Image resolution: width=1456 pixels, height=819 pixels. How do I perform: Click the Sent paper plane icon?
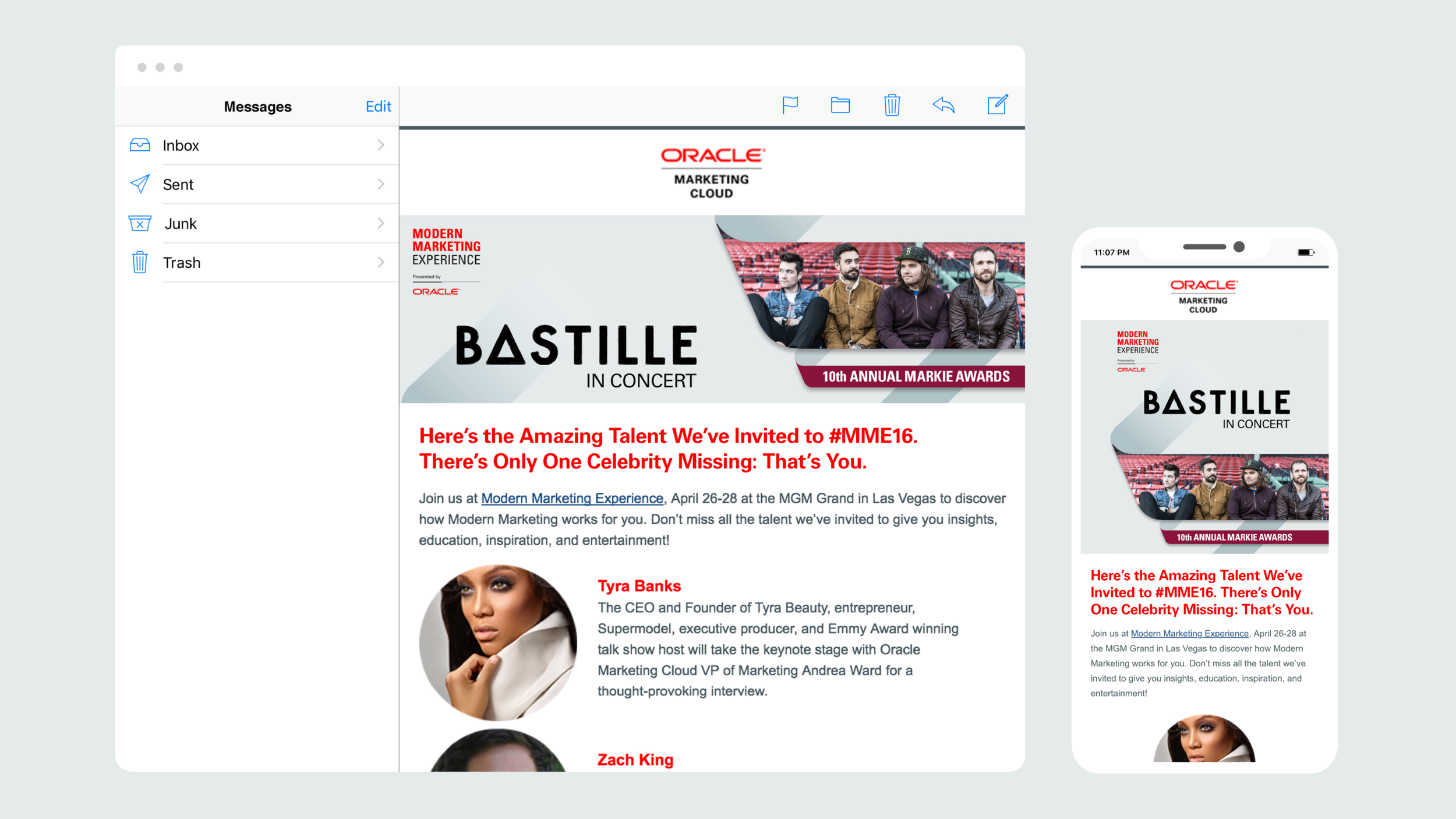tap(140, 184)
